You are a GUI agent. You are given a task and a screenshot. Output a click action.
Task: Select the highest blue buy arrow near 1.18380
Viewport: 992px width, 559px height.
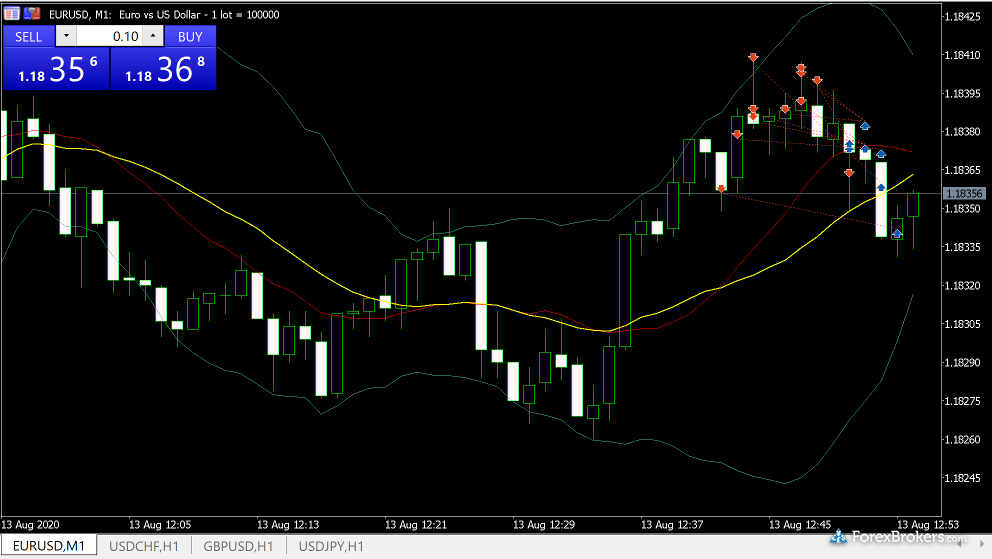[x=865, y=126]
